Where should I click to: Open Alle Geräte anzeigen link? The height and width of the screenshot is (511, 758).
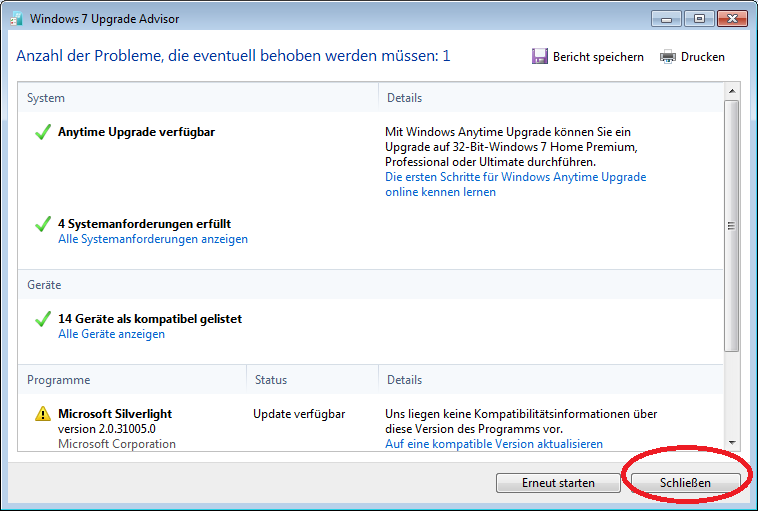[x=111, y=334]
